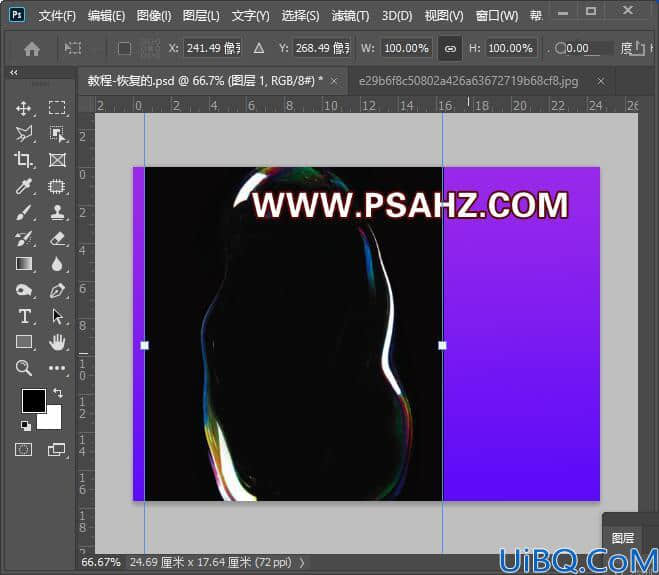Click the Home icon in options bar
Screen dimensions: 659x575
(x=32, y=49)
